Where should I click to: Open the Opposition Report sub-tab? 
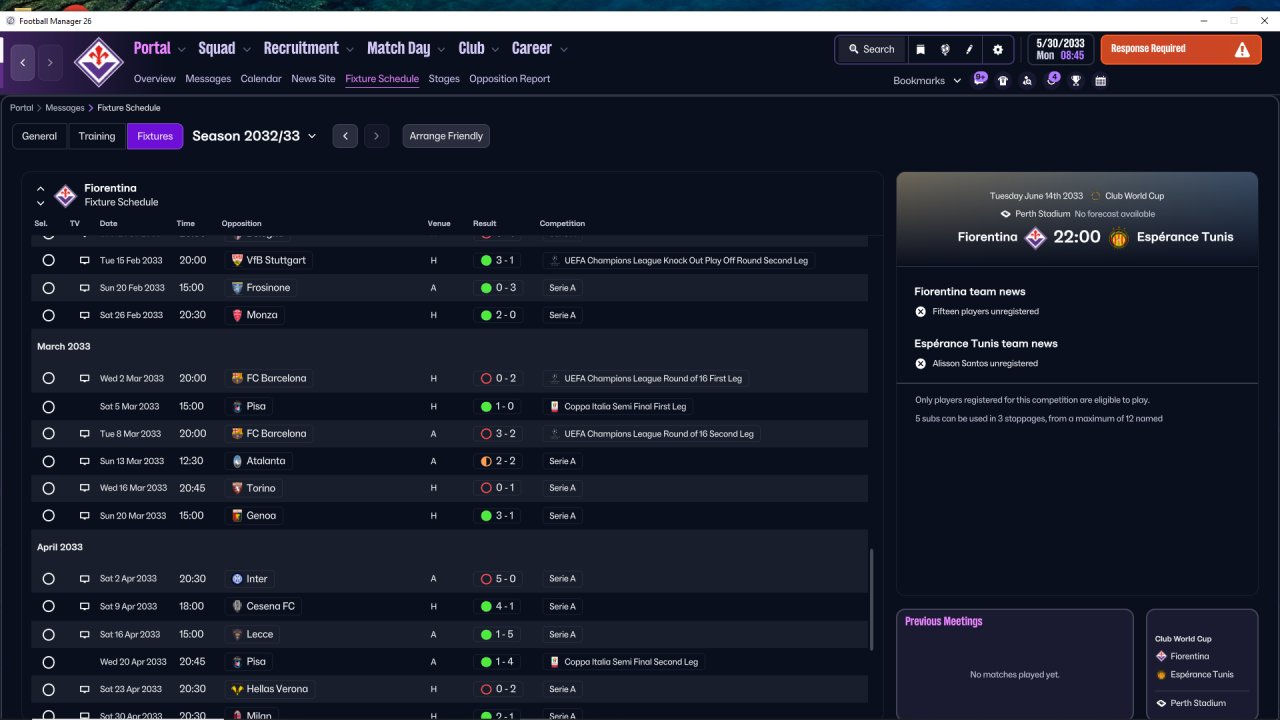[x=510, y=79]
